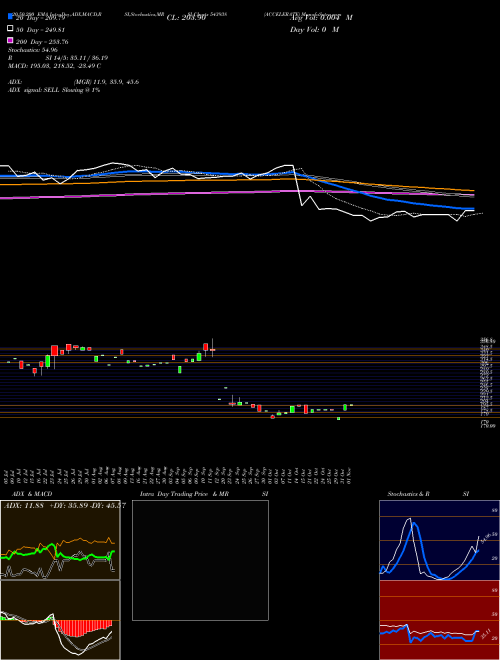This screenshot has height=660, width=500.
Task: Select the '200 Day = 253.76' label
Action: pos(42,42)
